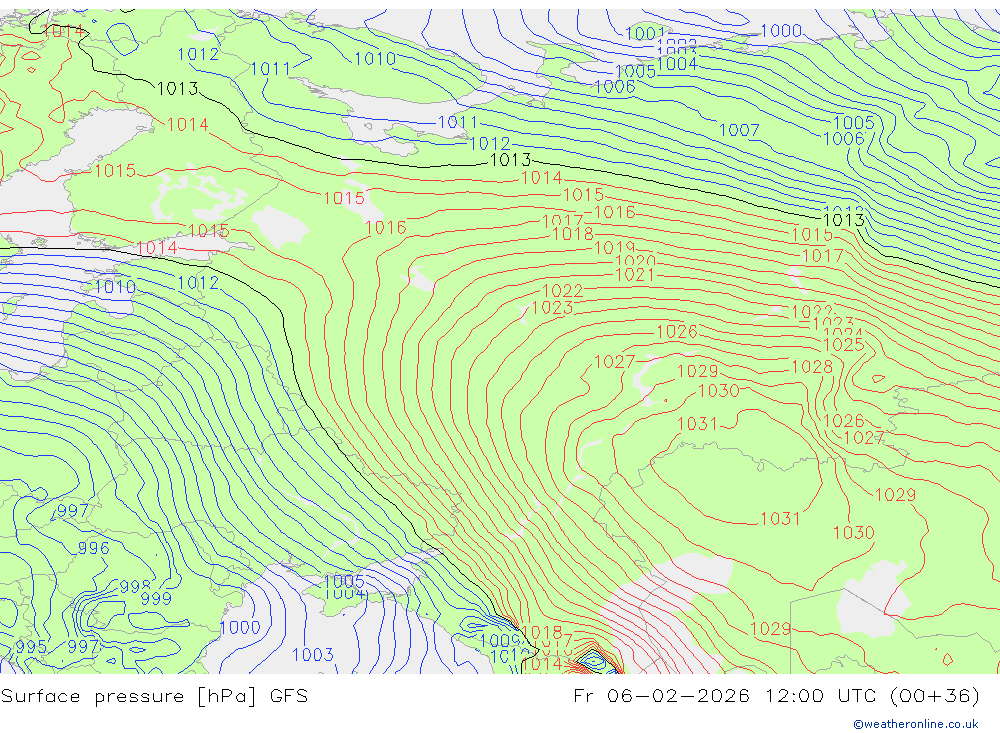Select the red 1021 isobar label
Viewport: 1000px width, 733px height.
(635, 274)
